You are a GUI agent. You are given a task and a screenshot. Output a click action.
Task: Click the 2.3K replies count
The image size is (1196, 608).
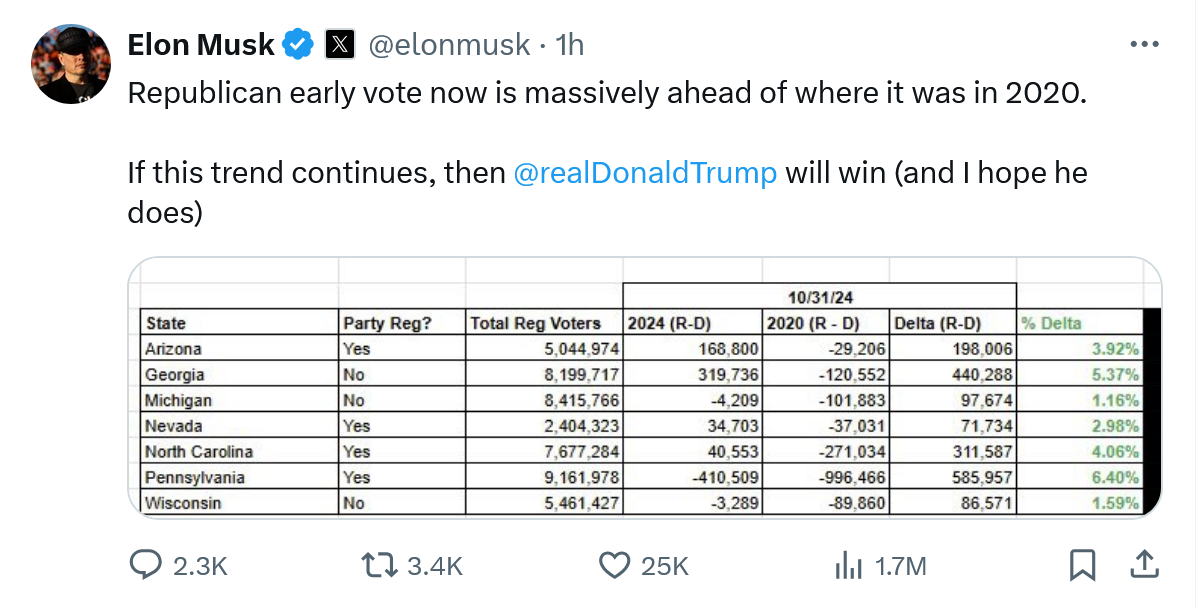200,566
